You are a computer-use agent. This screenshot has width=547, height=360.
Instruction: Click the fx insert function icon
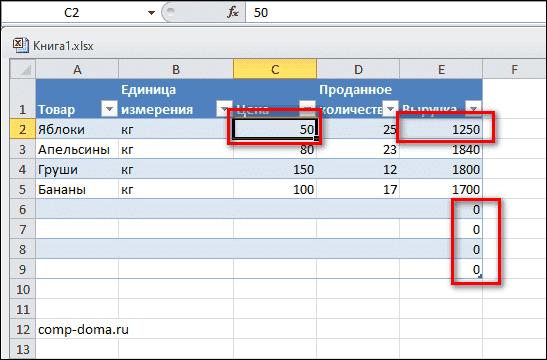click(233, 13)
